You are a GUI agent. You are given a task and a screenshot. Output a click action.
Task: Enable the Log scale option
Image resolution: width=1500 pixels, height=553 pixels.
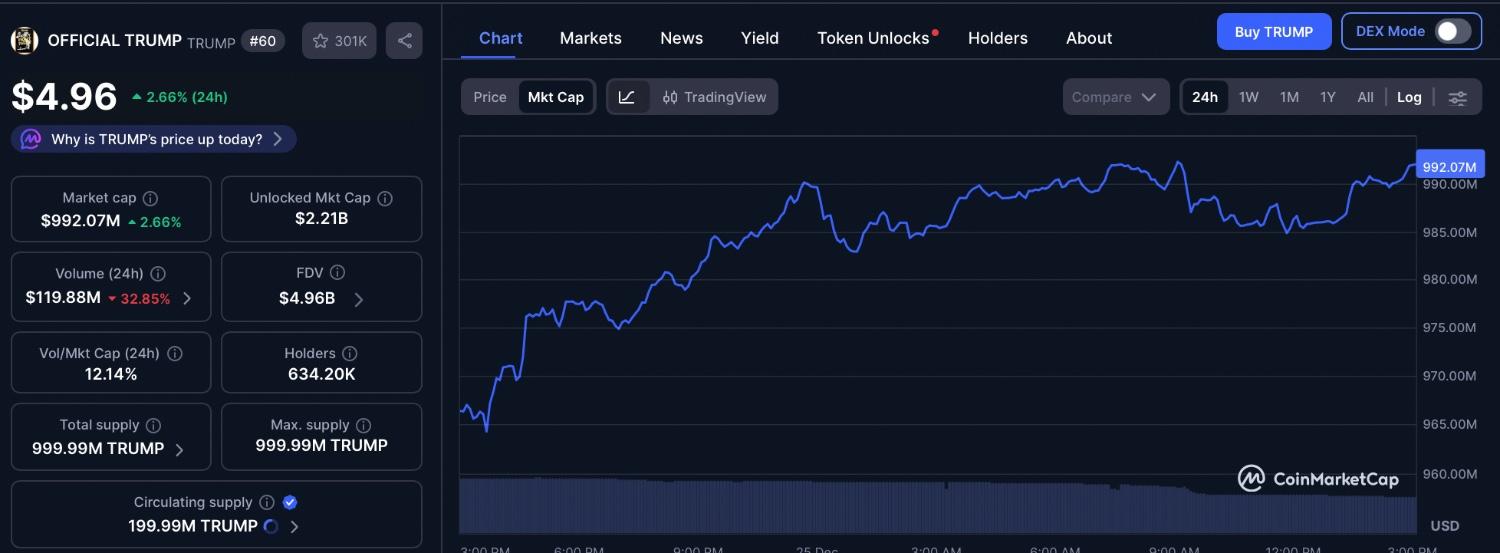tap(1409, 97)
